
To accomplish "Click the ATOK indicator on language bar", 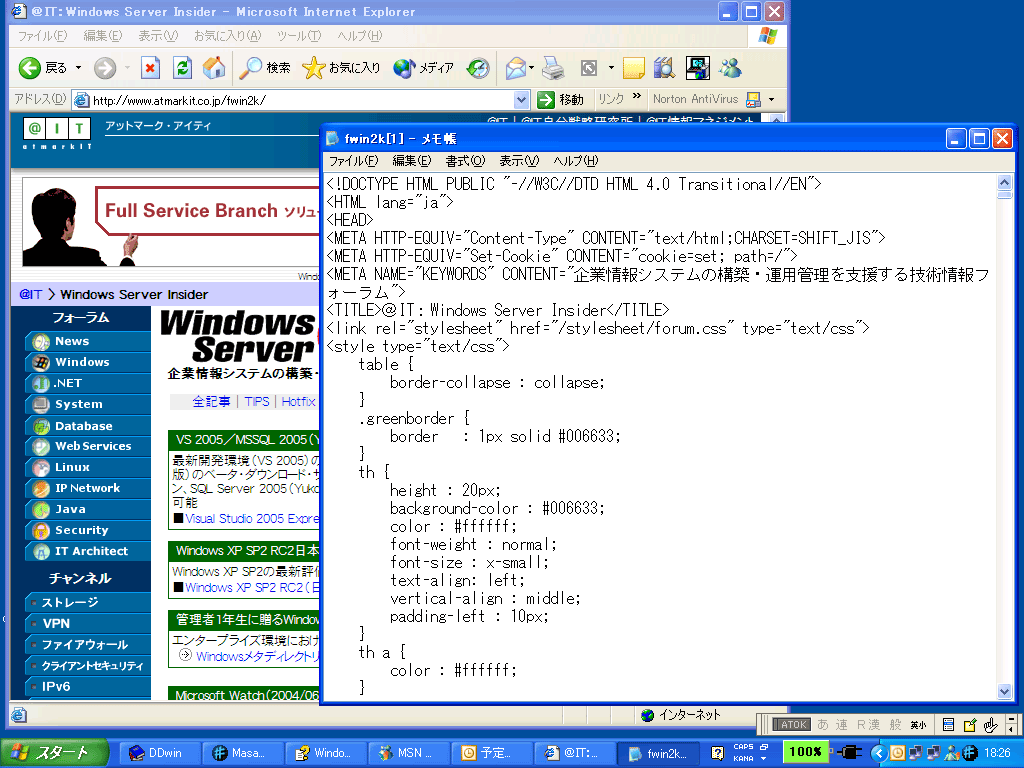I will [x=792, y=724].
